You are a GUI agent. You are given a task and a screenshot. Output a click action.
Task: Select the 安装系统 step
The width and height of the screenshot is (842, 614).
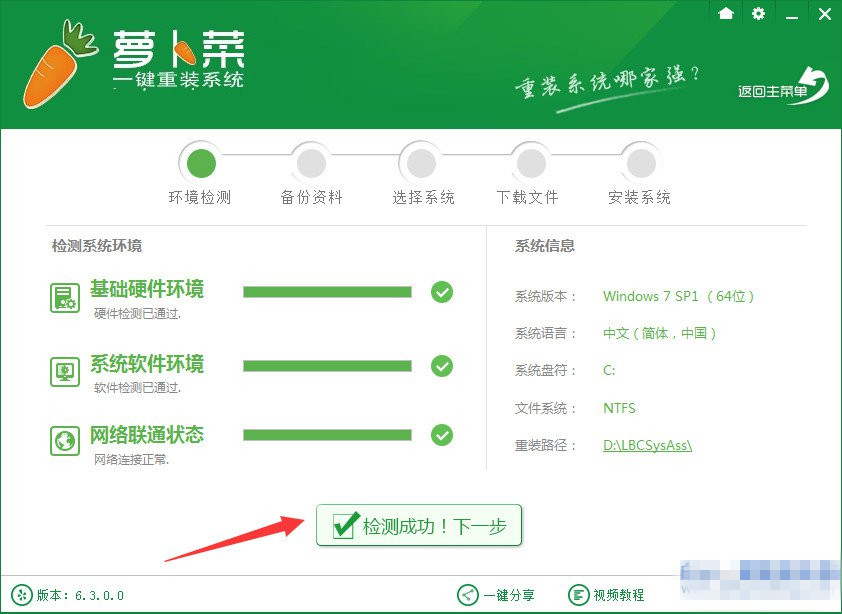pyautogui.click(x=641, y=163)
